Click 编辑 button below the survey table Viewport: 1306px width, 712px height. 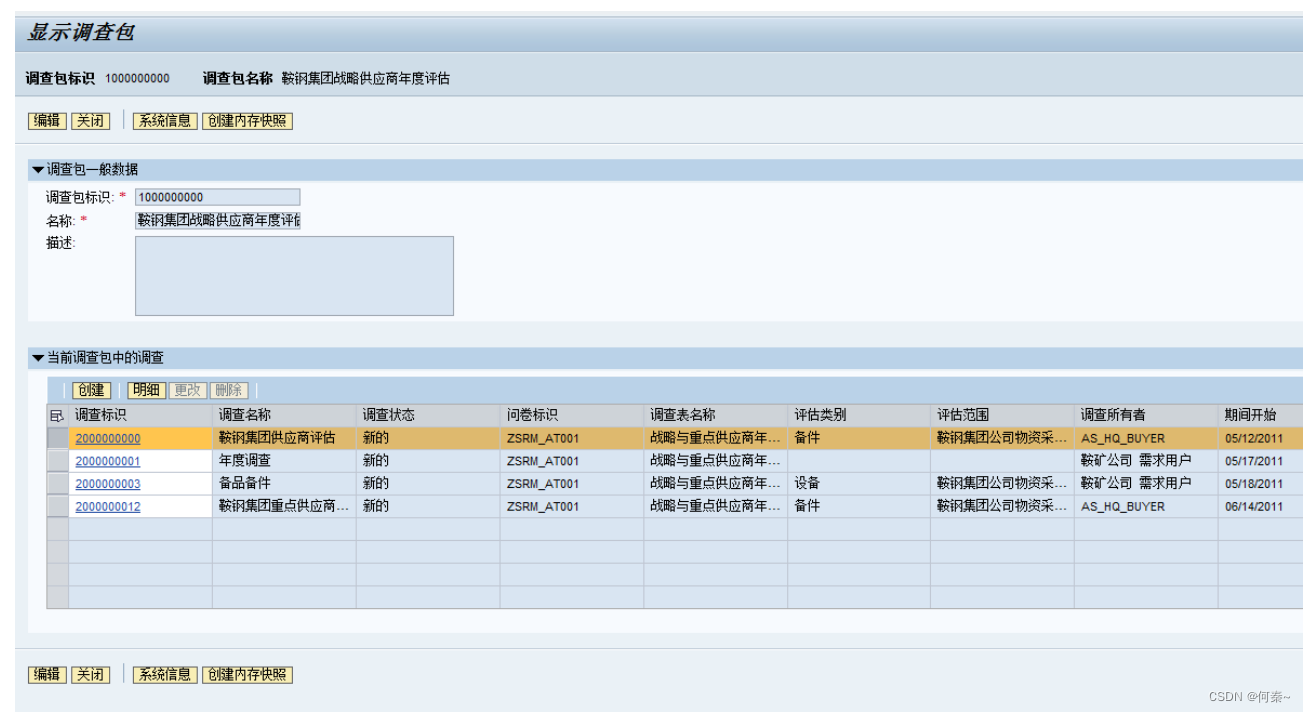coord(47,675)
